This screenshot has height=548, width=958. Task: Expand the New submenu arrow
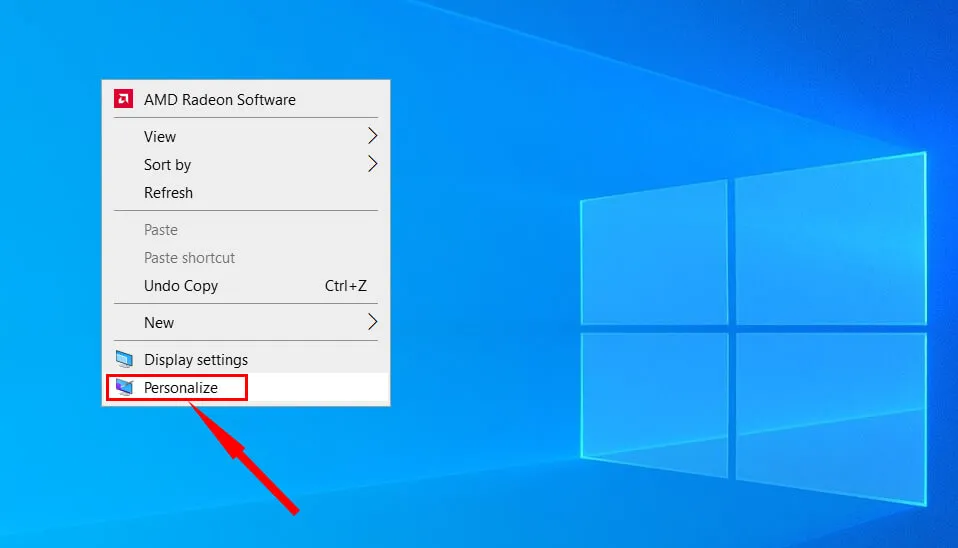pos(372,322)
